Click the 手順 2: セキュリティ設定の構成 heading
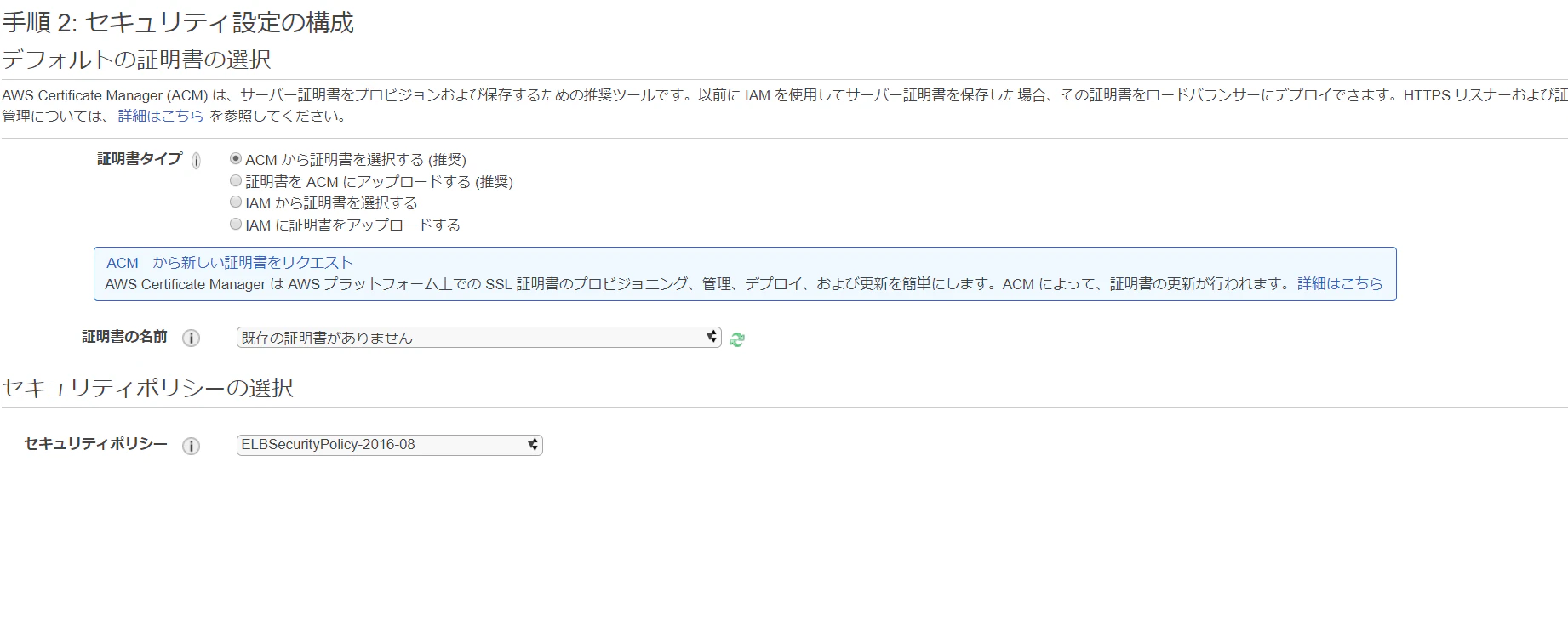 178,23
